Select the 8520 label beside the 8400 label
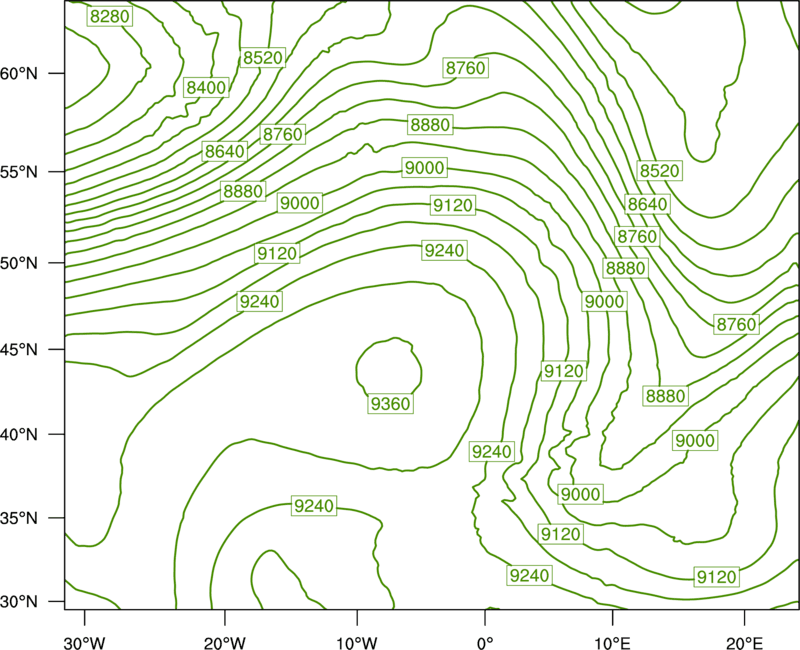Screen dimensions: 800x650 pyautogui.click(x=263, y=58)
